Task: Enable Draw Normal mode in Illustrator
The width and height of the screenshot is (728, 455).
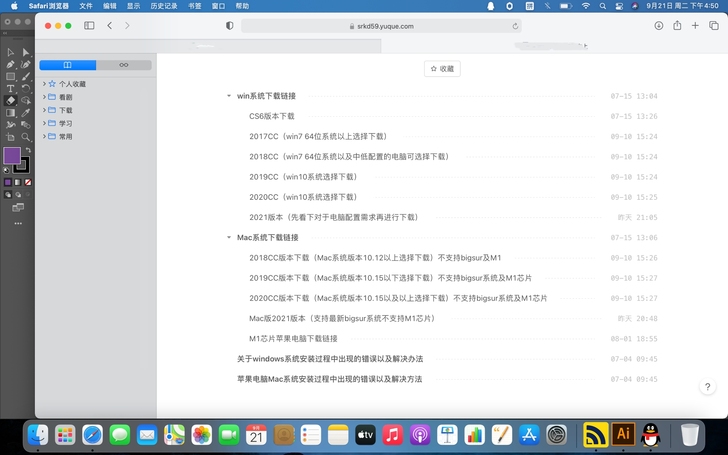Action: (x=8, y=195)
